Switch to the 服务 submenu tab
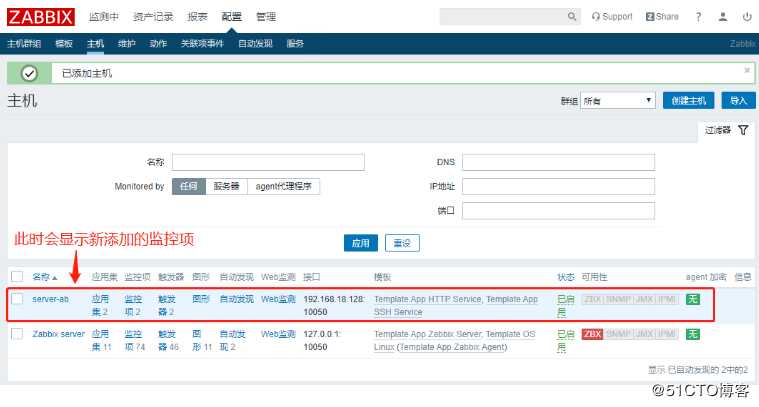759x407 pixels. (295, 44)
